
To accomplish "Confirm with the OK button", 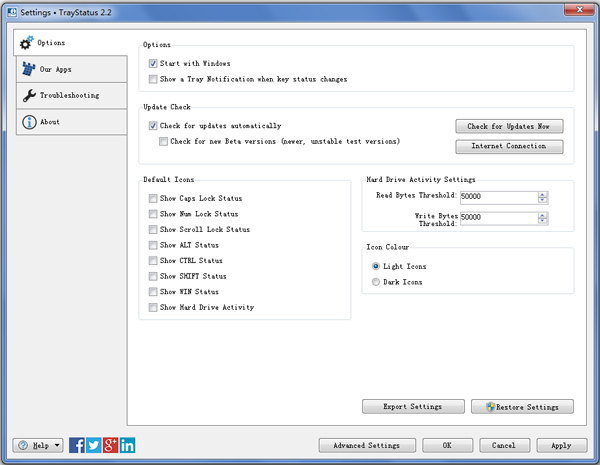I will [447, 445].
